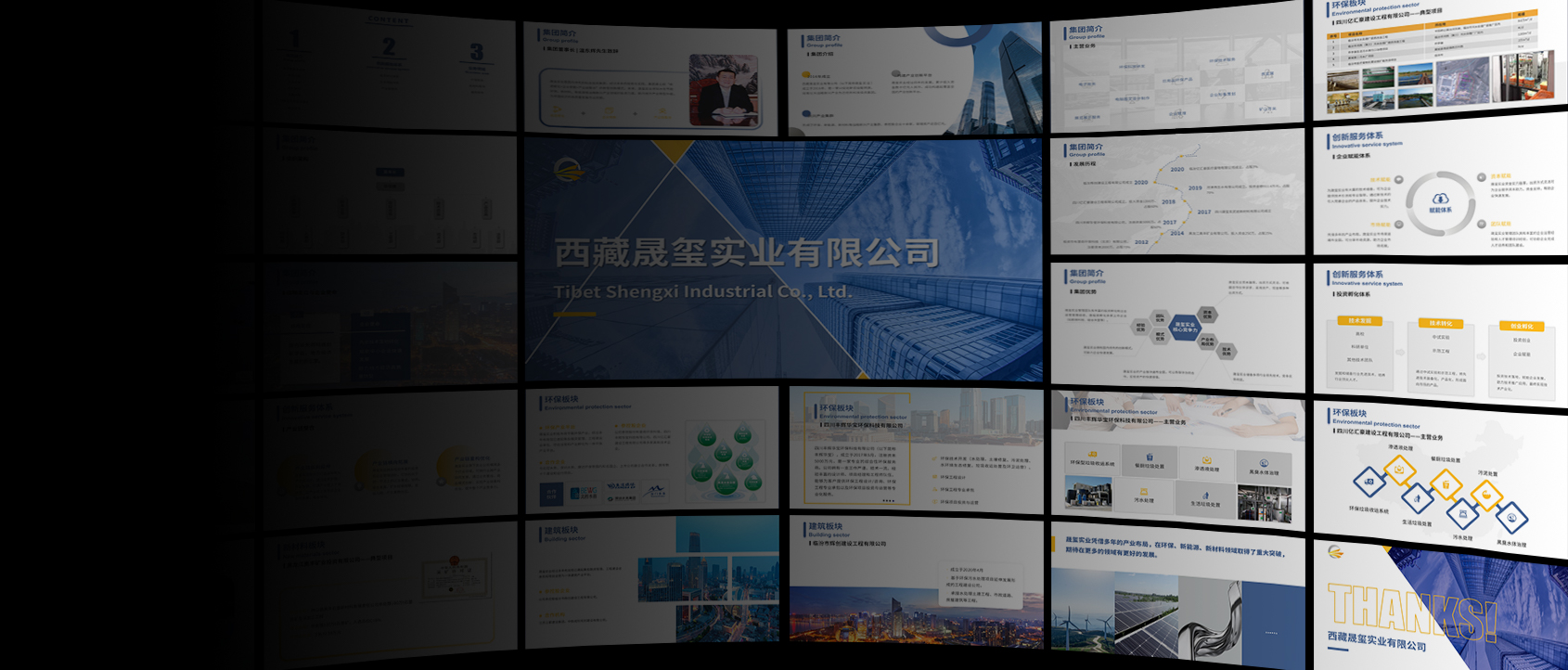This screenshot has height=670, width=1568.
Task: Click the pipes machinery photo in 主营业务 grid
Action: tap(1264, 502)
